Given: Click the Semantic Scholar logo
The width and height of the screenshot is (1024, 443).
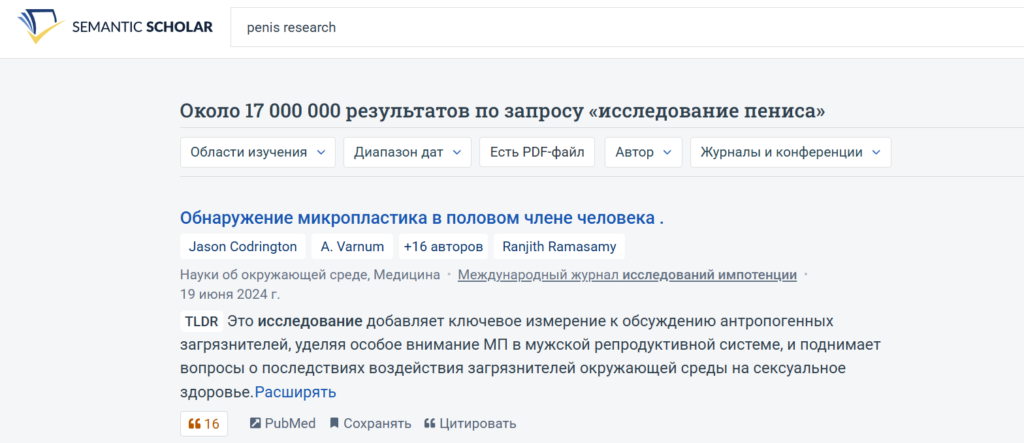Looking at the screenshot, I should point(115,27).
